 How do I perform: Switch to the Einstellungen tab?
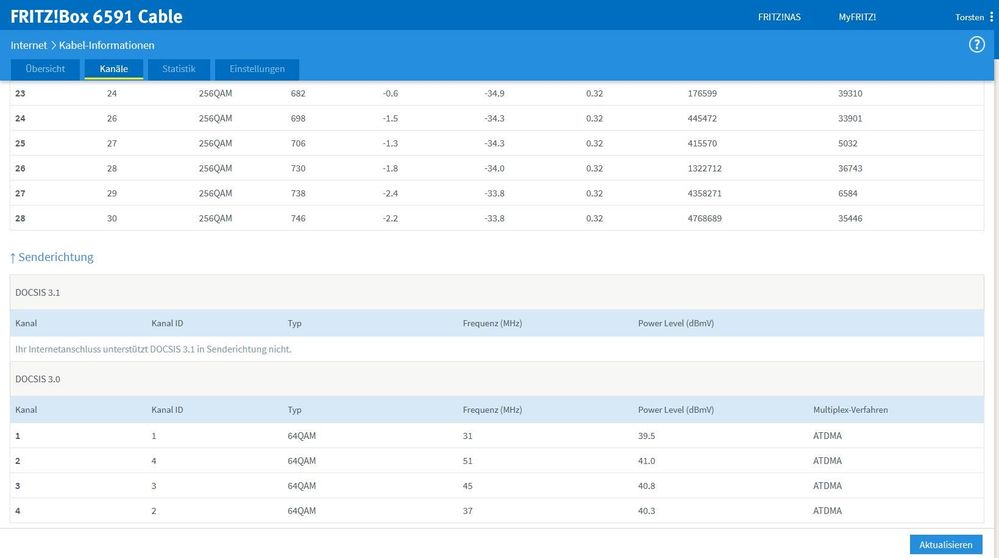257,69
